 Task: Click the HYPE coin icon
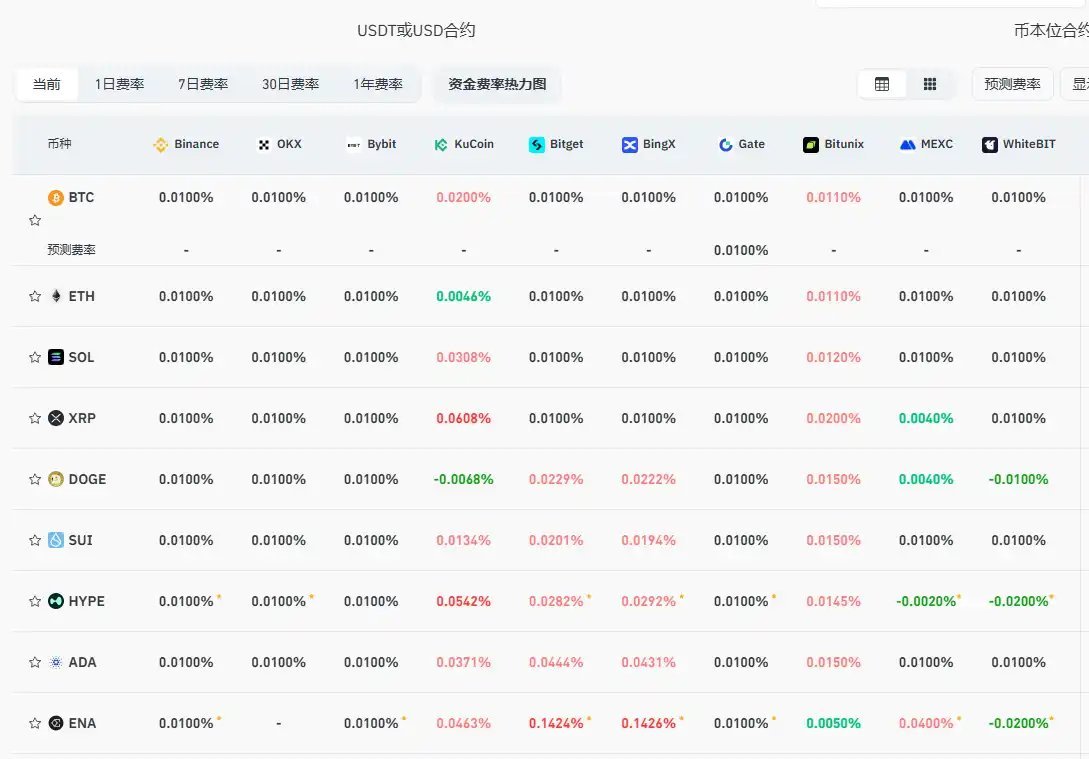click(x=56, y=601)
